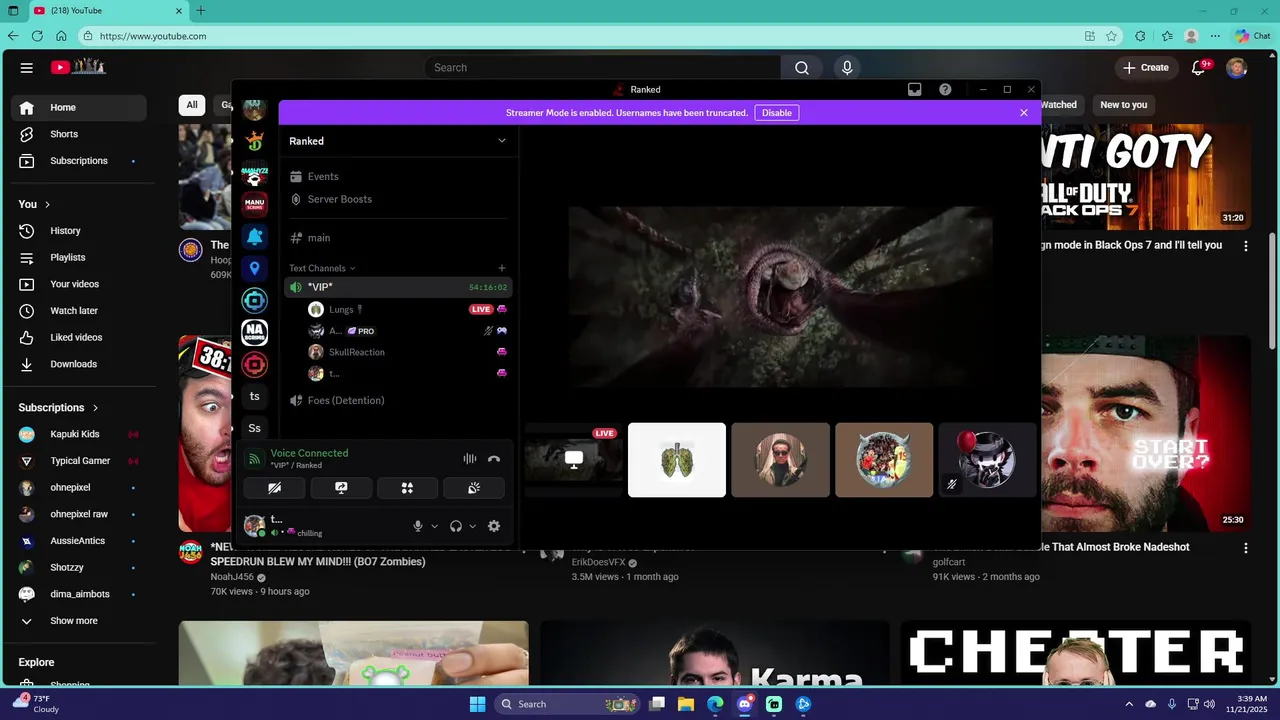Open the NA Scrims server icon
Image resolution: width=1280 pixels, height=720 pixels.
(255, 332)
